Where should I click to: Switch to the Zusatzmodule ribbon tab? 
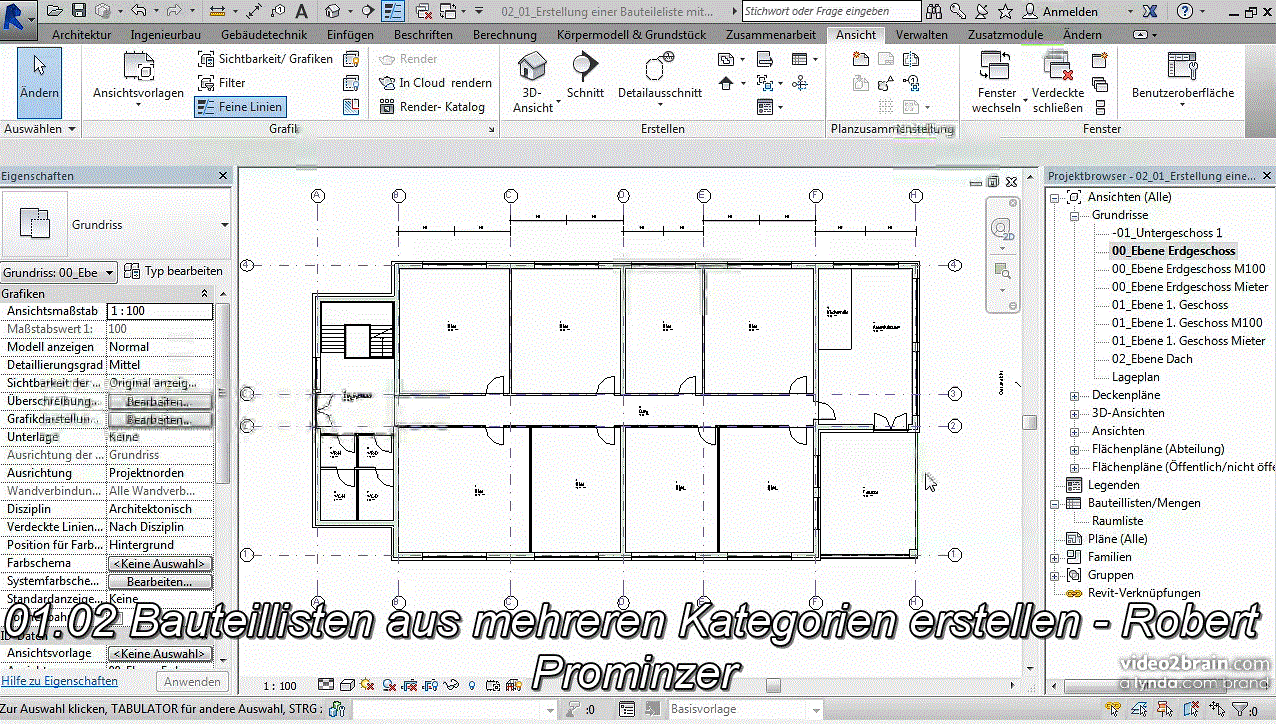[1005, 34]
